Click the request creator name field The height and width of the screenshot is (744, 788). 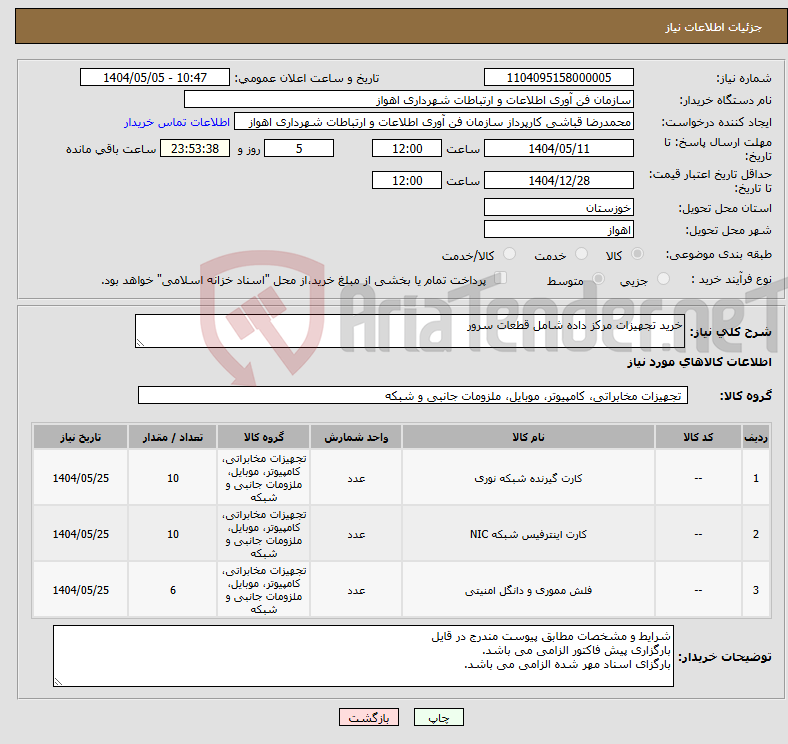tap(434, 122)
